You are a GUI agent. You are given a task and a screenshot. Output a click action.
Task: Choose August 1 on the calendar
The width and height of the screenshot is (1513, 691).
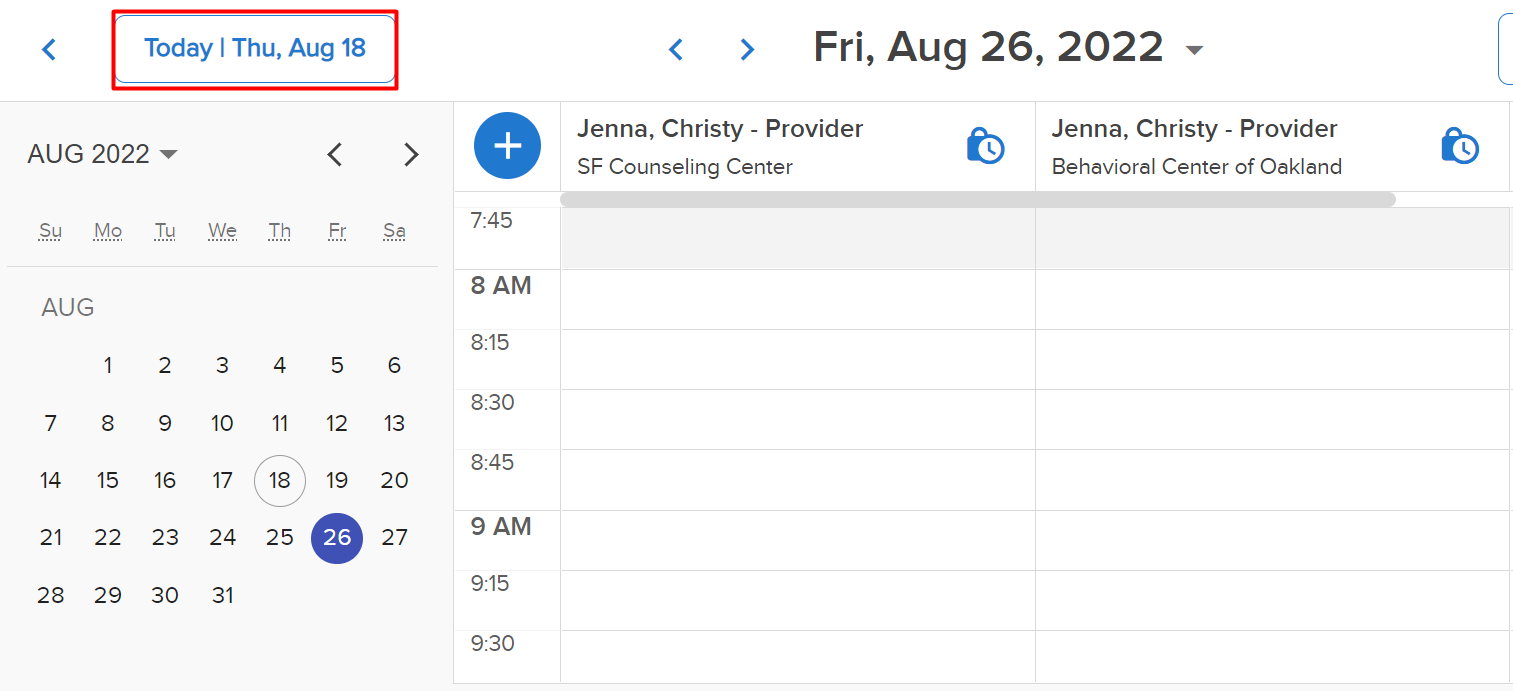click(x=108, y=365)
